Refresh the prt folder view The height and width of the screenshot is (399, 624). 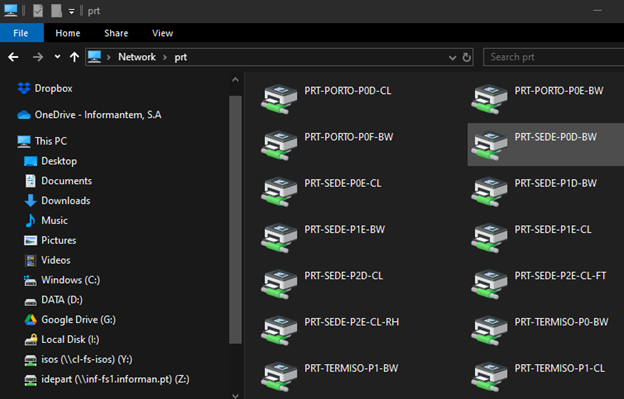pos(467,57)
